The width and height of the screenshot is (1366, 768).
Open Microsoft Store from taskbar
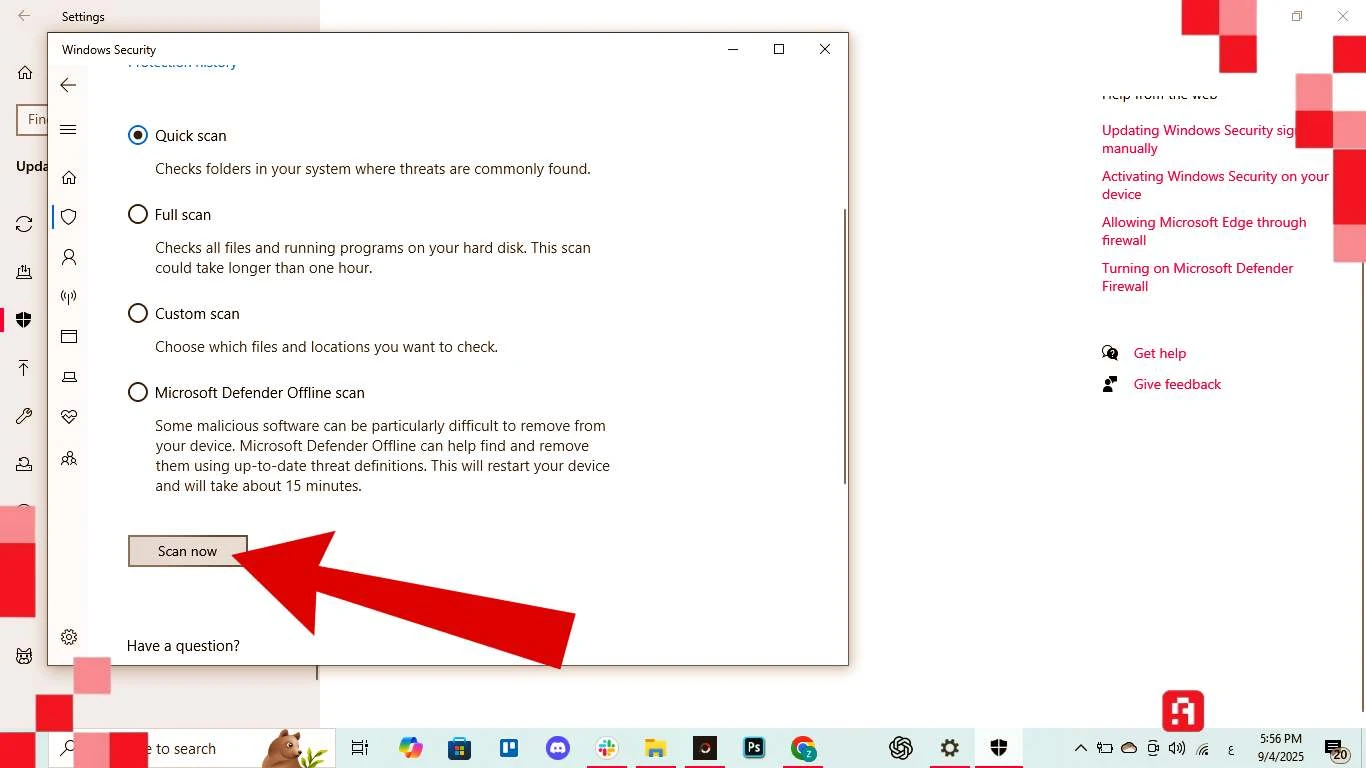click(459, 748)
